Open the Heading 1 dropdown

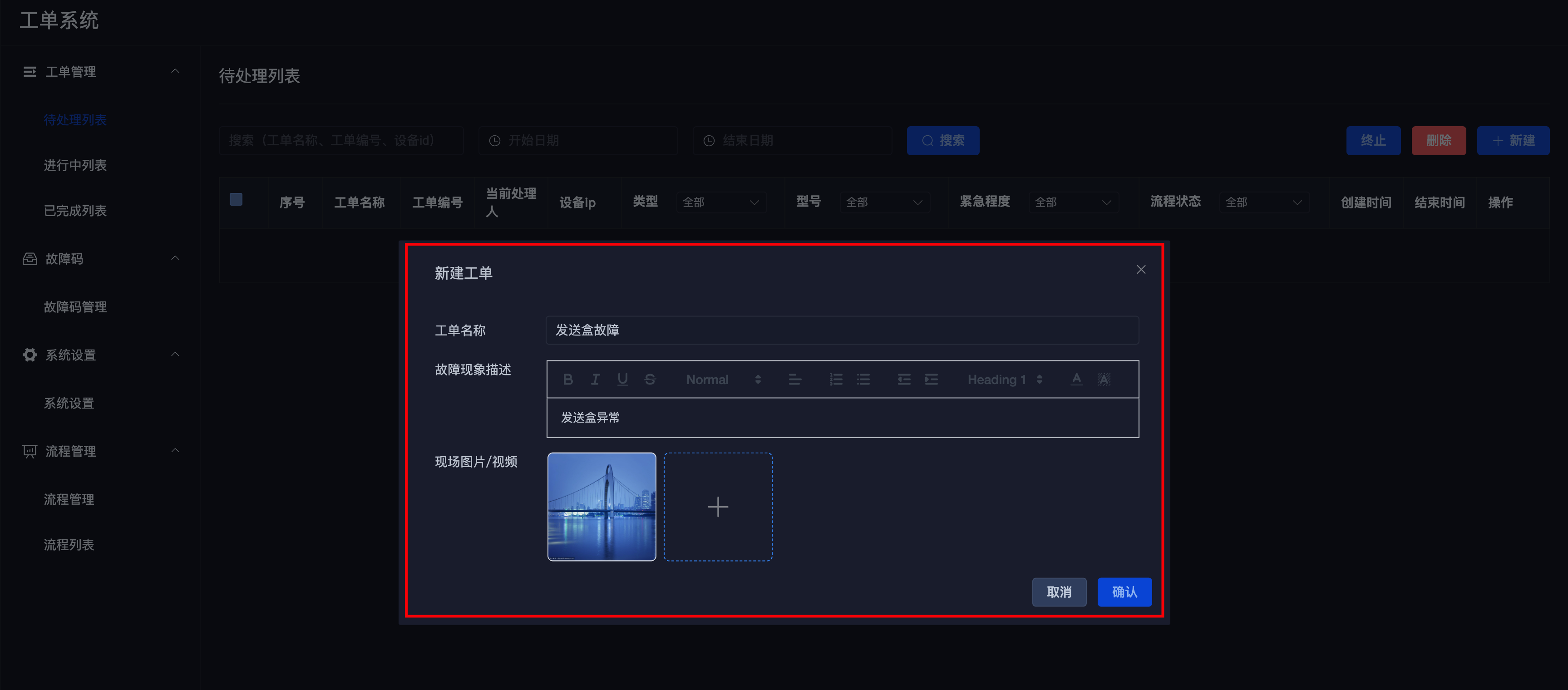(x=1005, y=379)
